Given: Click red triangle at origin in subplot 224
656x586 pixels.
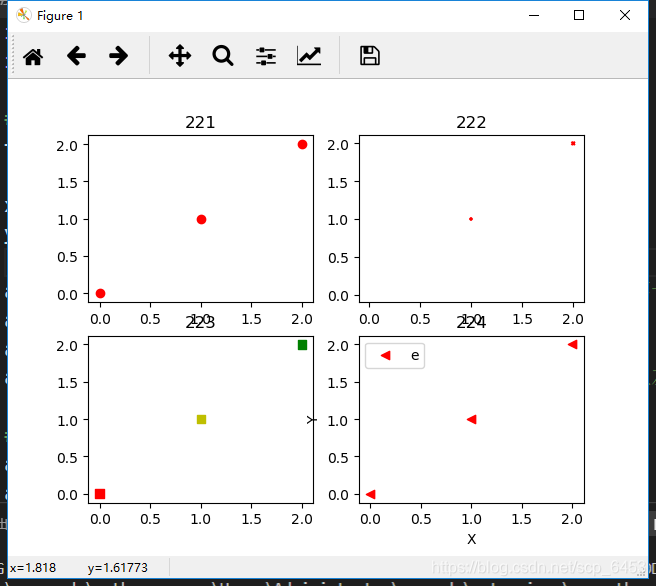Looking at the screenshot, I should [371, 494].
